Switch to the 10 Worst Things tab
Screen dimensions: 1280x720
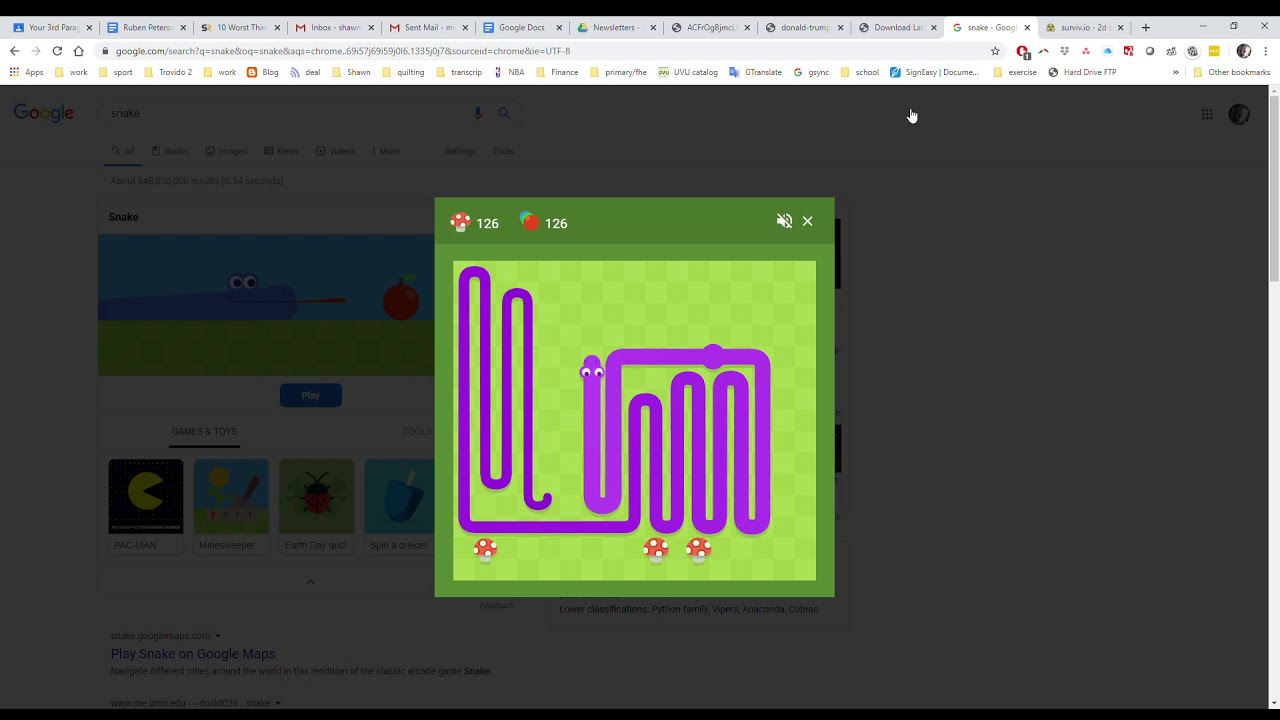point(238,28)
